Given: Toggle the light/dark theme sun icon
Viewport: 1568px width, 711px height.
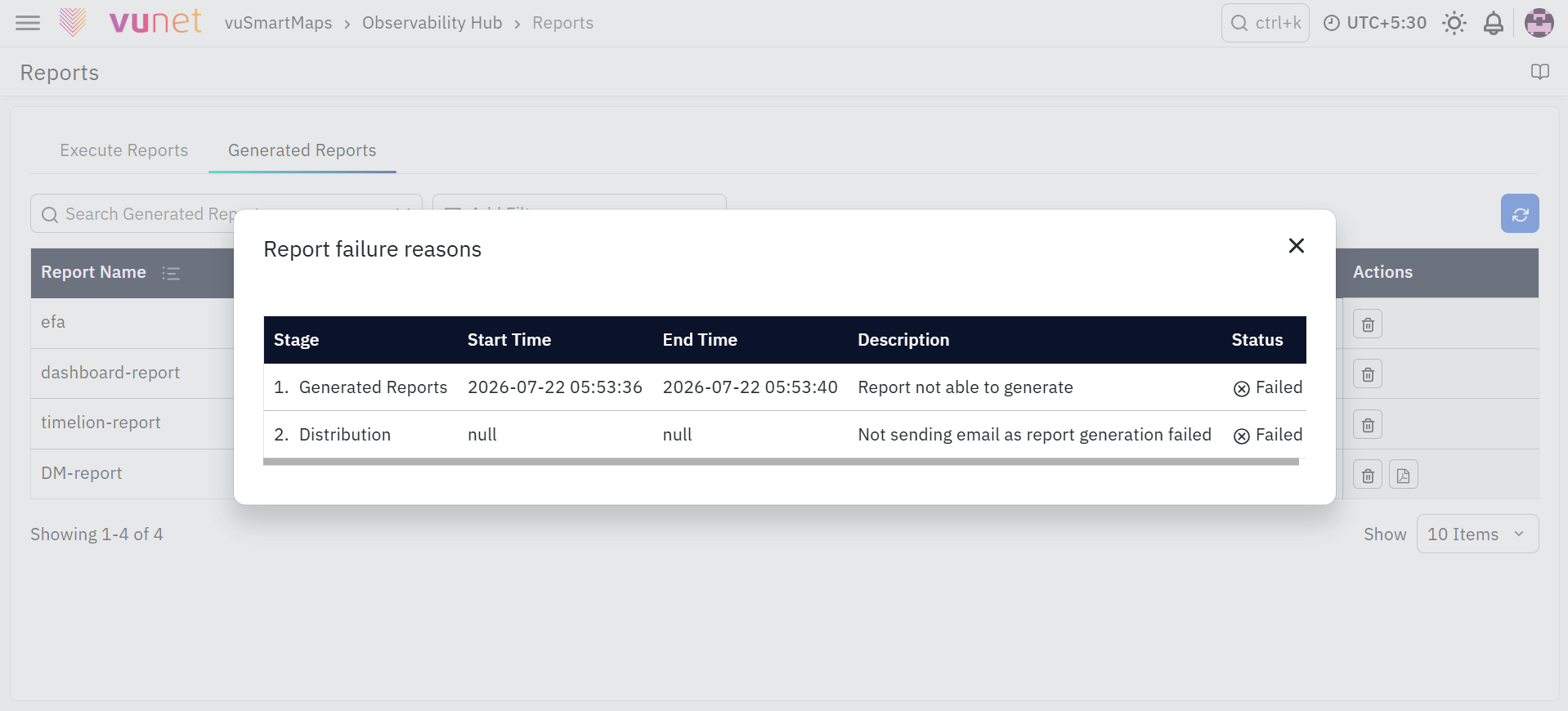Looking at the screenshot, I should [x=1454, y=23].
